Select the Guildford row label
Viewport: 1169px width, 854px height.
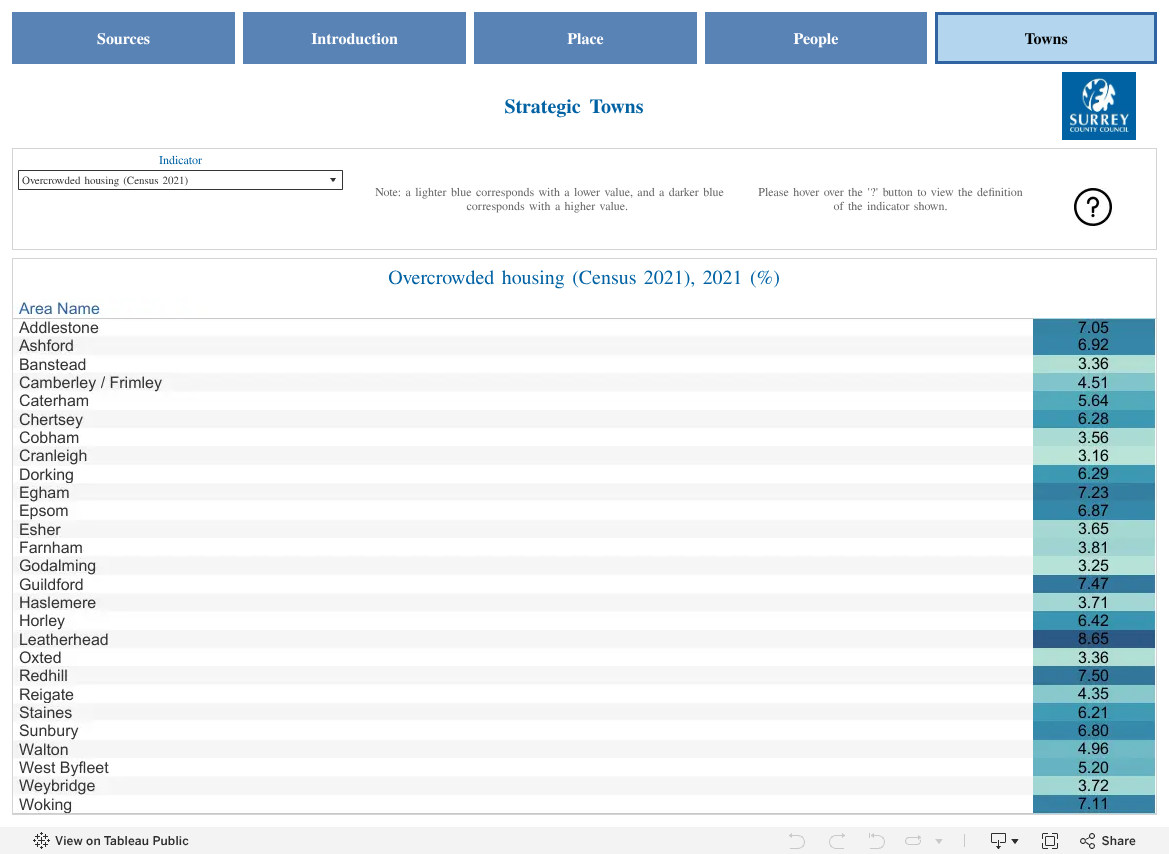coord(51,585)
